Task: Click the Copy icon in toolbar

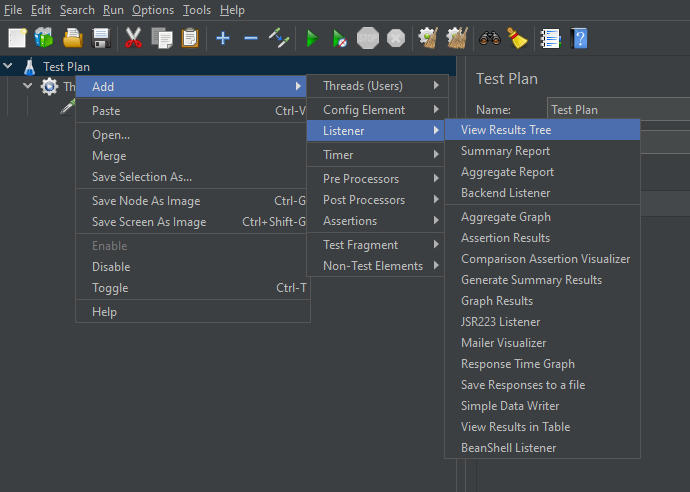Action: point(161,38)
